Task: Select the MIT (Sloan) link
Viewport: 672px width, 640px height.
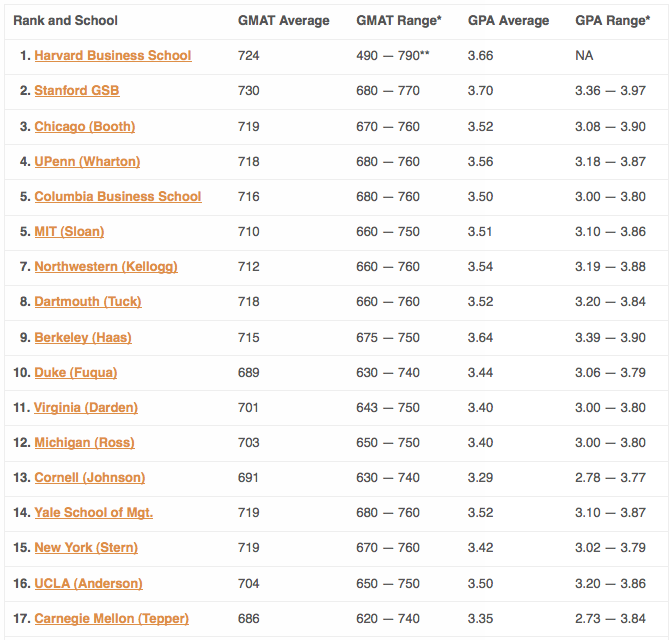Action: coord(69,232)
